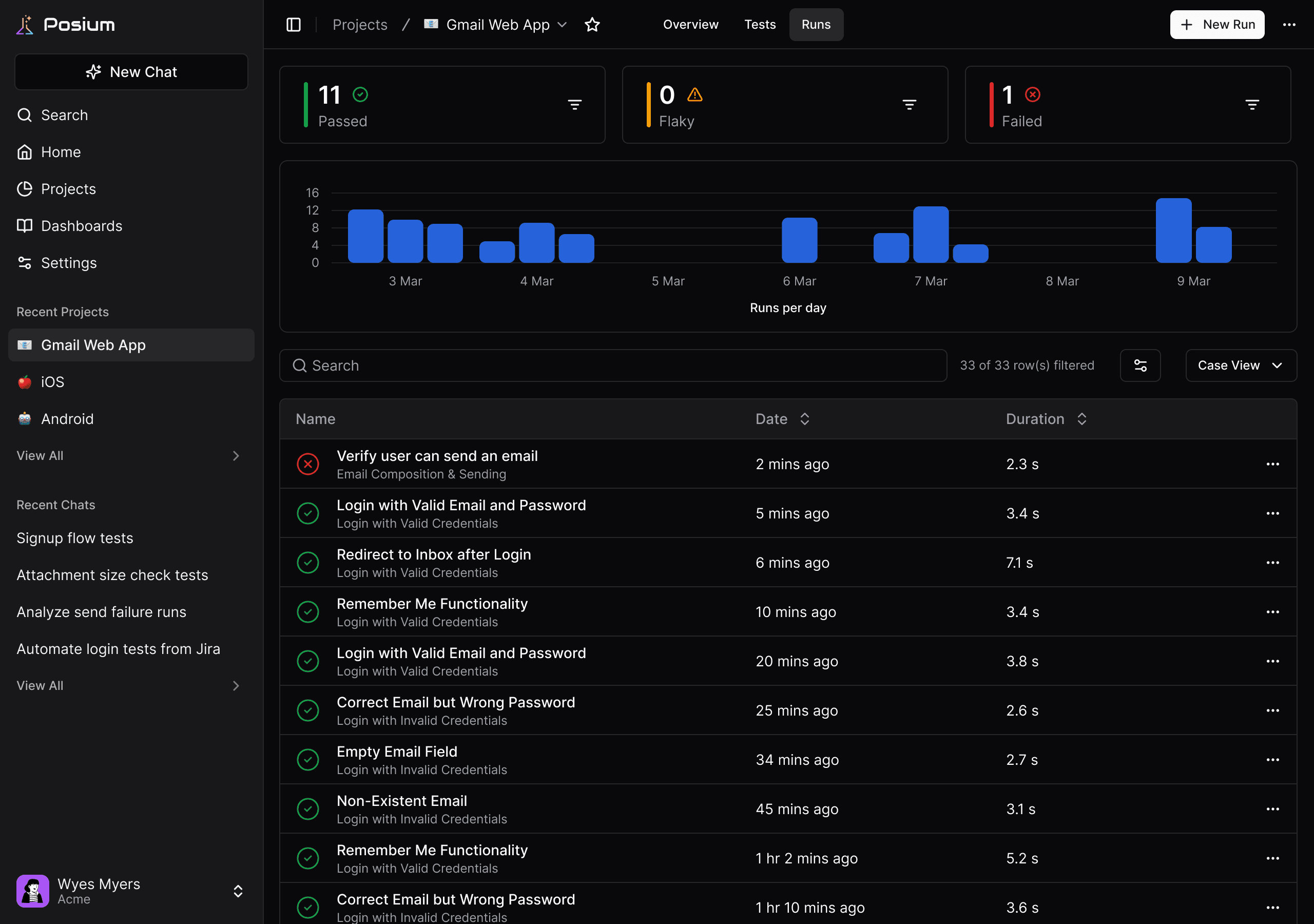Click the filter icon on the Failed card
The width and height of the screenshot is (1314, 924).
1251,105
